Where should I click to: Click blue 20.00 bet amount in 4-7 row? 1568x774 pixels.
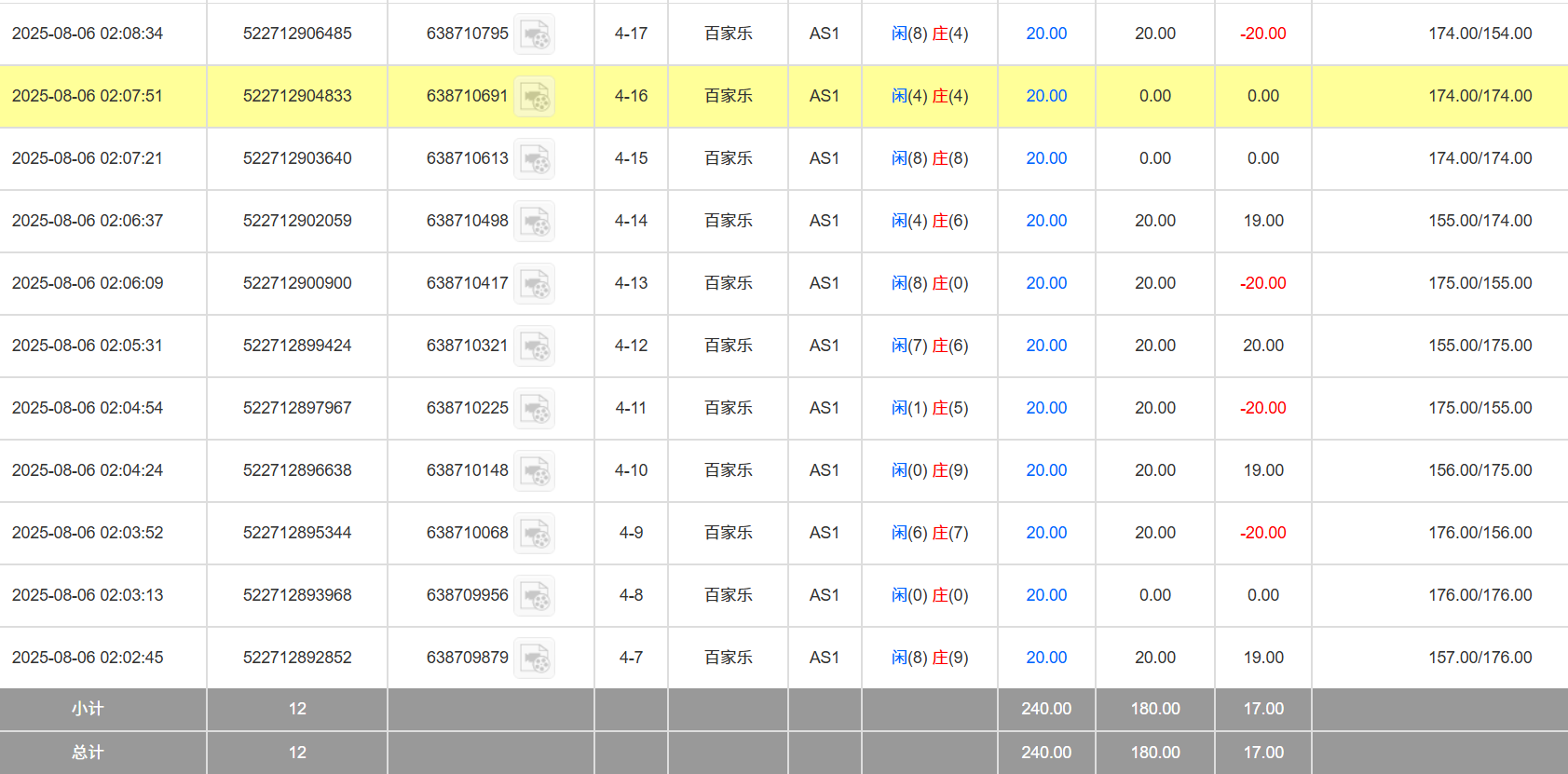1046,658
